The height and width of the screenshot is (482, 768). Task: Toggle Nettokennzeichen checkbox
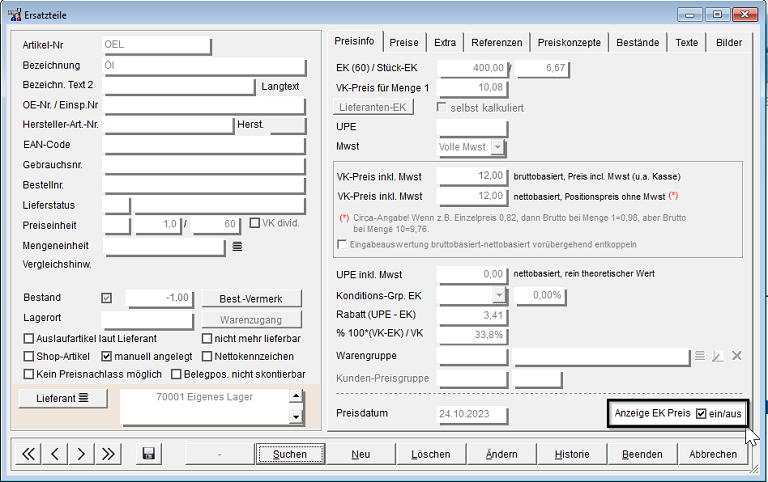[207, 356]
